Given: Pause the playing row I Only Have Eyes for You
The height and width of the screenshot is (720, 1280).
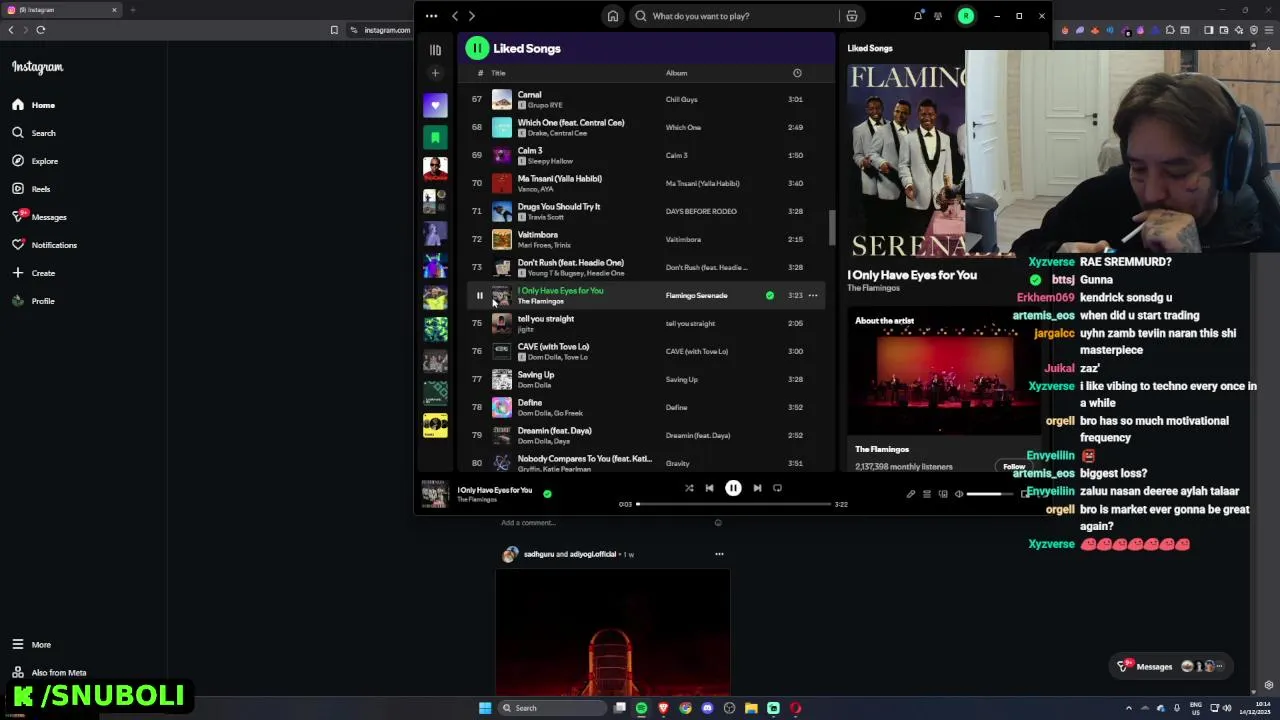Looking at the screenshot, I should 479,296.
